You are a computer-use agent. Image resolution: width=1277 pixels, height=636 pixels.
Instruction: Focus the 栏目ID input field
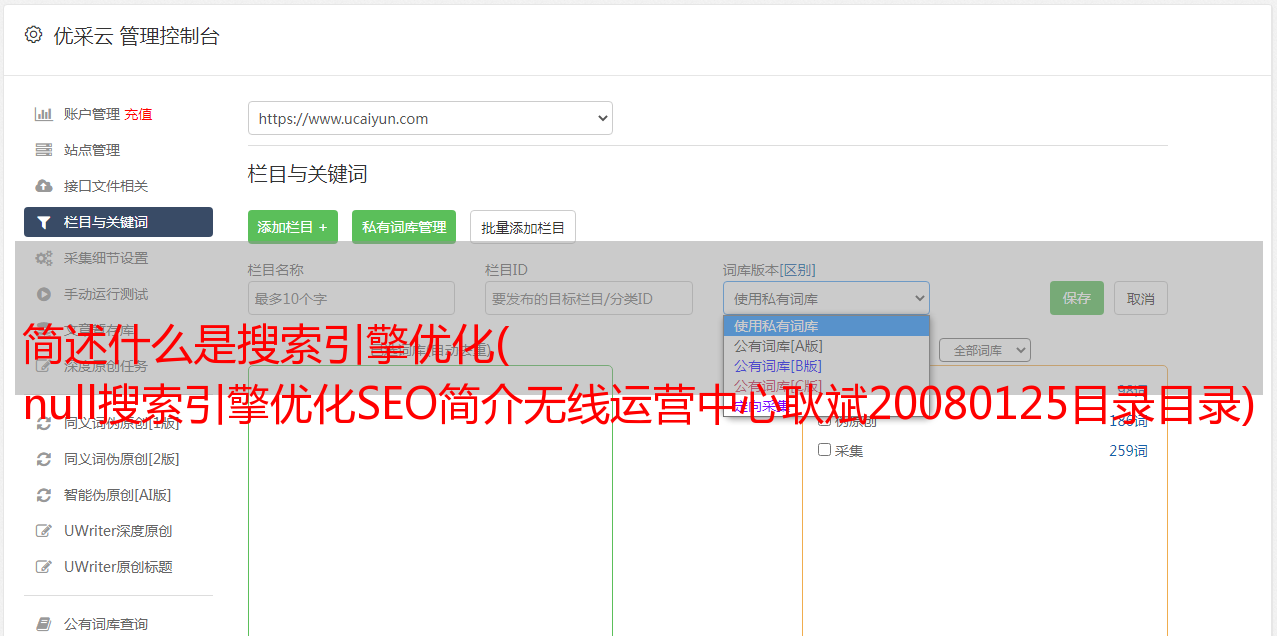589,298
